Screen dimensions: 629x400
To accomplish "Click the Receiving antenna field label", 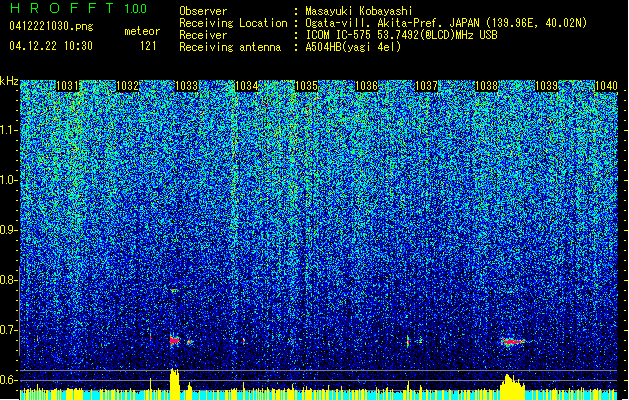I will [x=230, y=47].
